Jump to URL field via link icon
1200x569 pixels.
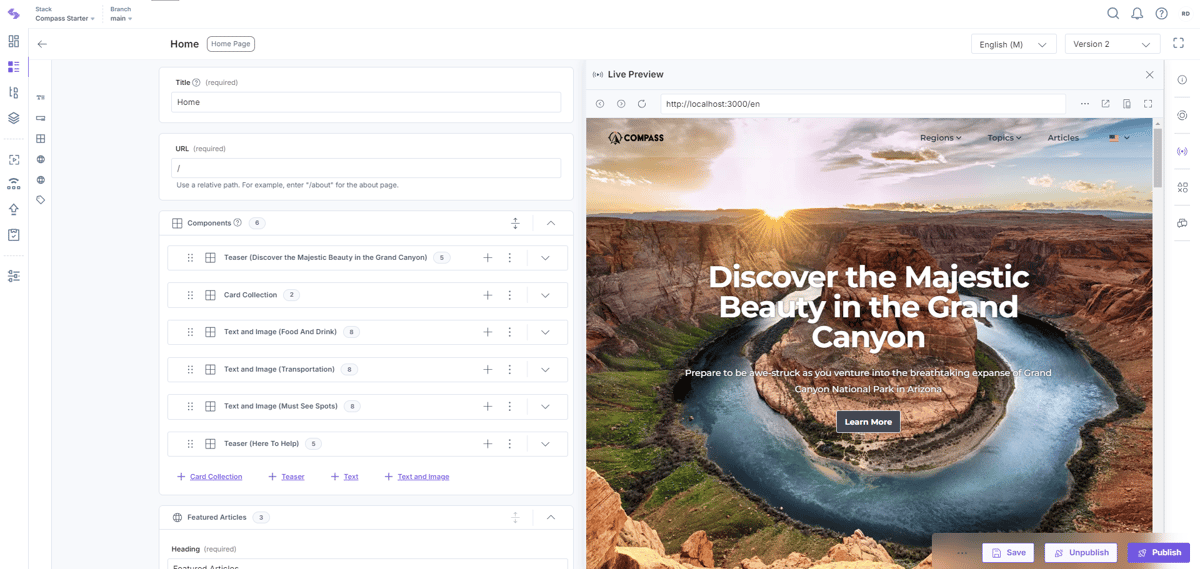tap(41, 118)
